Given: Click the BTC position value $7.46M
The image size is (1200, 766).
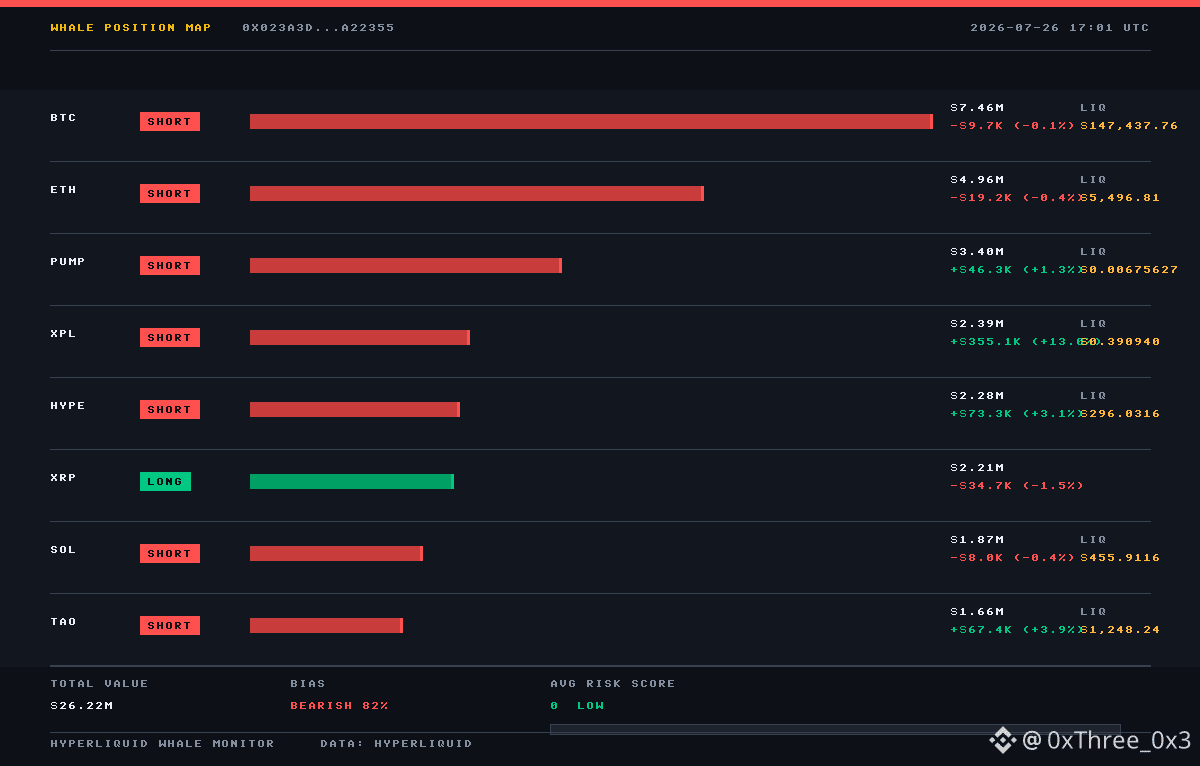Looking at the screenshot, I should click(977, 108).
